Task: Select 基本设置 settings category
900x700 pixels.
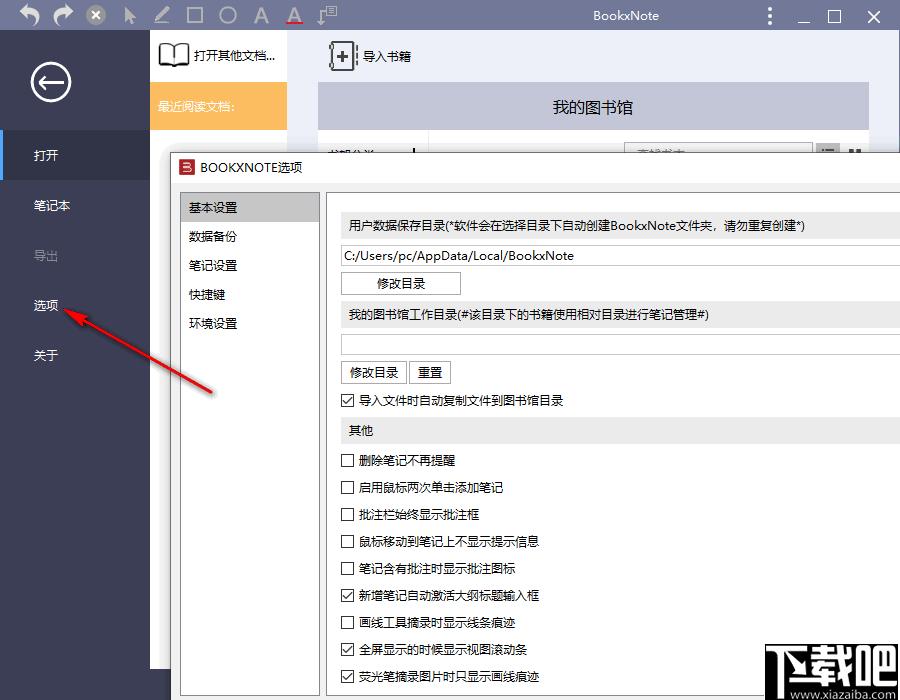Action: (250, 208)
